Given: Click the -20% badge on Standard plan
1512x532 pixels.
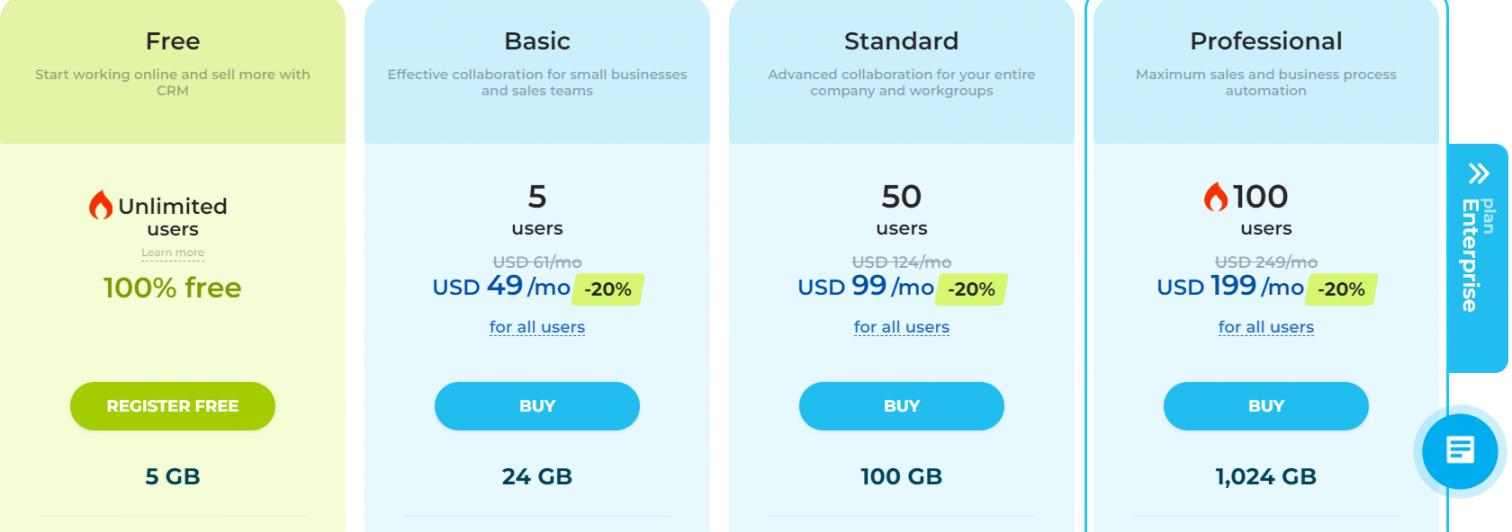Looking at the screenshot, I should [971, 290].
